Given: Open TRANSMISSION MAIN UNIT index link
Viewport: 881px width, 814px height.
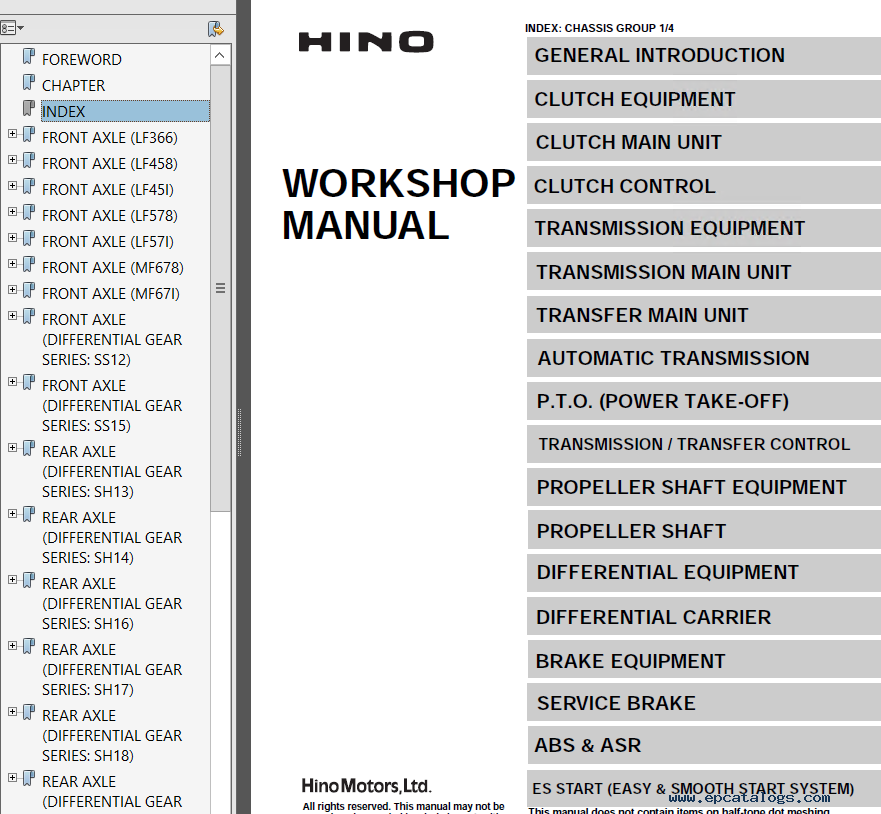Looking at the screenshot, I should [x=703, y=272].
